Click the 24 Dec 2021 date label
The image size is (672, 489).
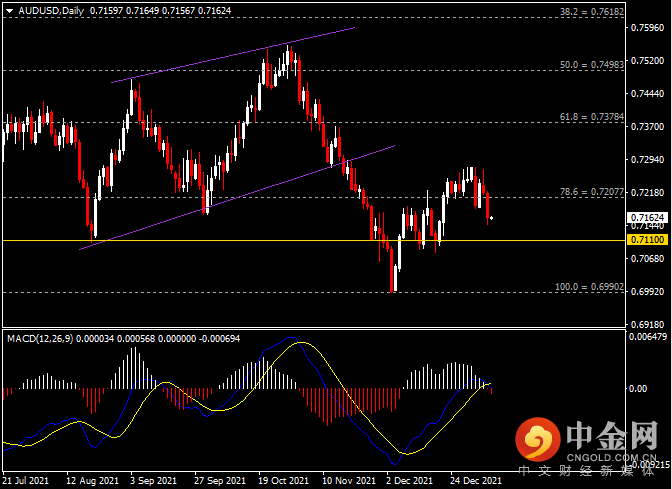click(x=476, y=481)
